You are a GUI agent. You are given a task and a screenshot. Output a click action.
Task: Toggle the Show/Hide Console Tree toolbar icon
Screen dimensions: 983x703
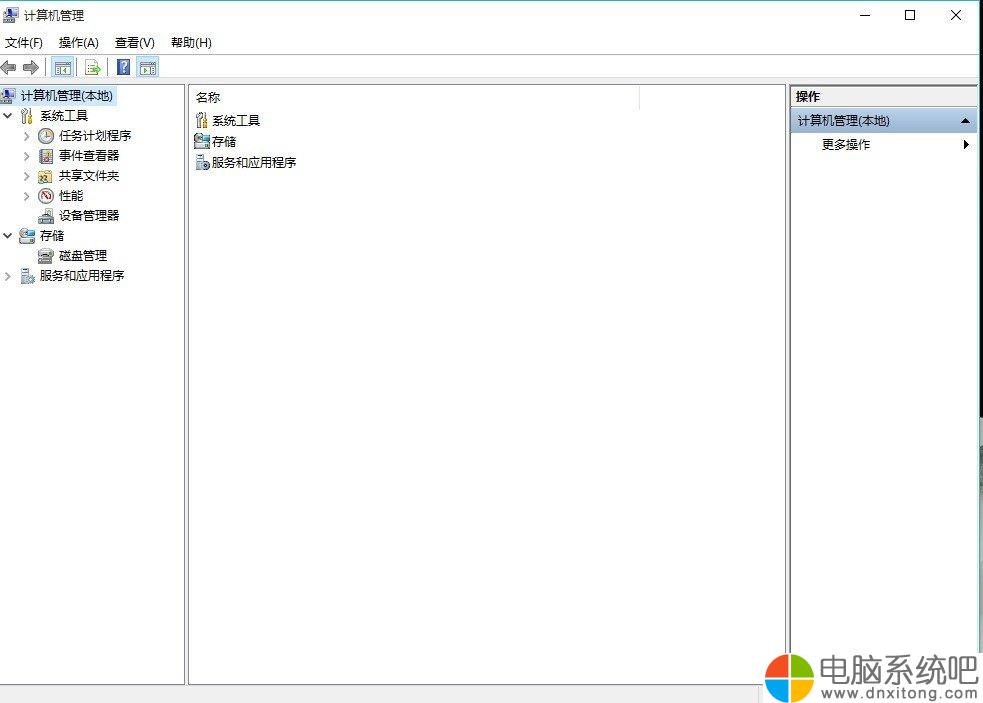tap(62, 67)
